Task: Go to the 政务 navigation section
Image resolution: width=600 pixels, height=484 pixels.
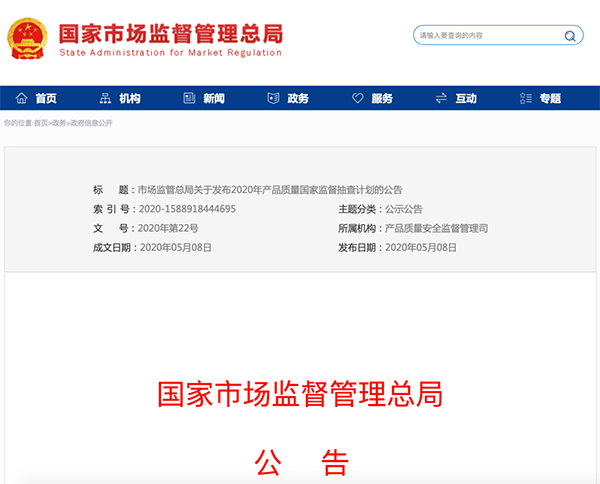Action: click(x=298, y=99)
